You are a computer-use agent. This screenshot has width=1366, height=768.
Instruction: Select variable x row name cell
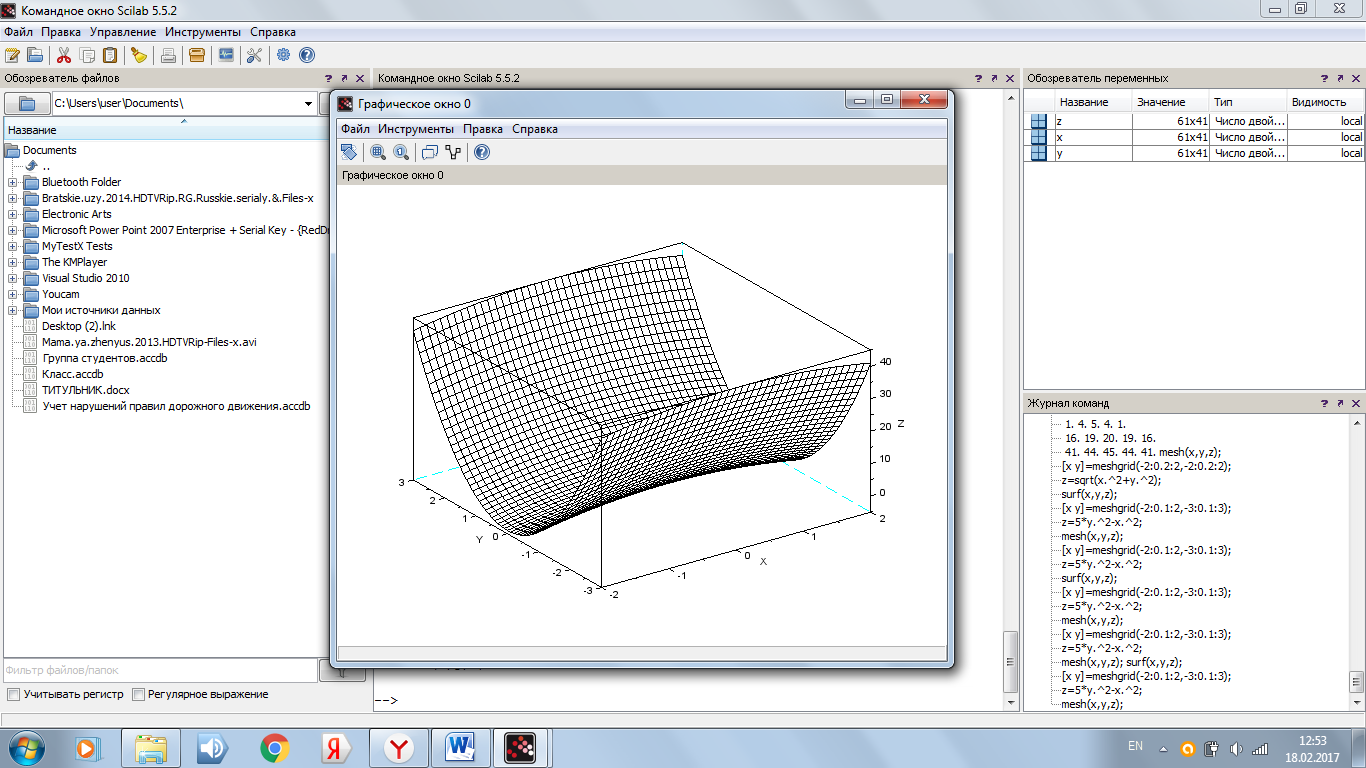[1093, 137]
